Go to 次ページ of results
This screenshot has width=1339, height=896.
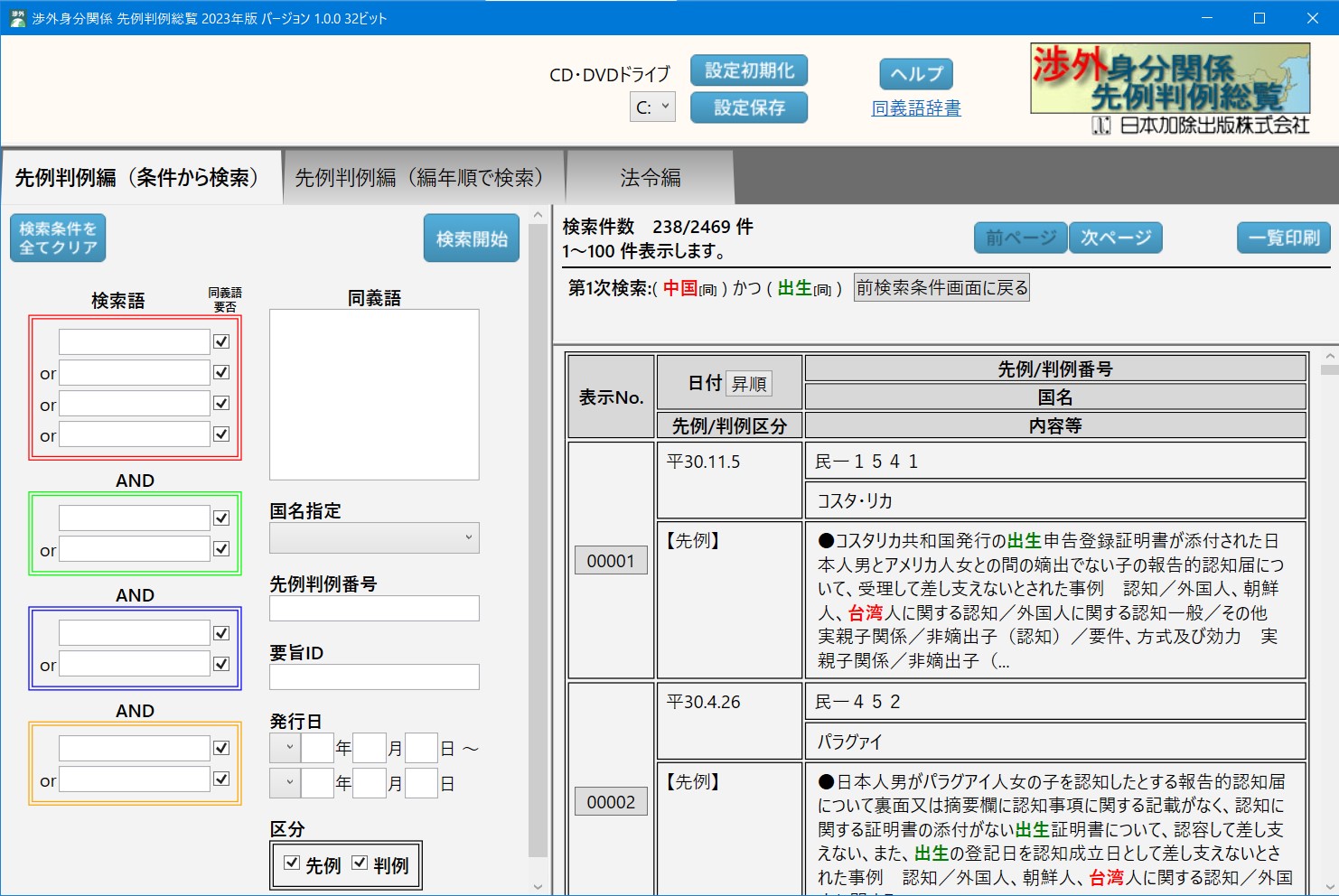click(x=1115, y=238)
